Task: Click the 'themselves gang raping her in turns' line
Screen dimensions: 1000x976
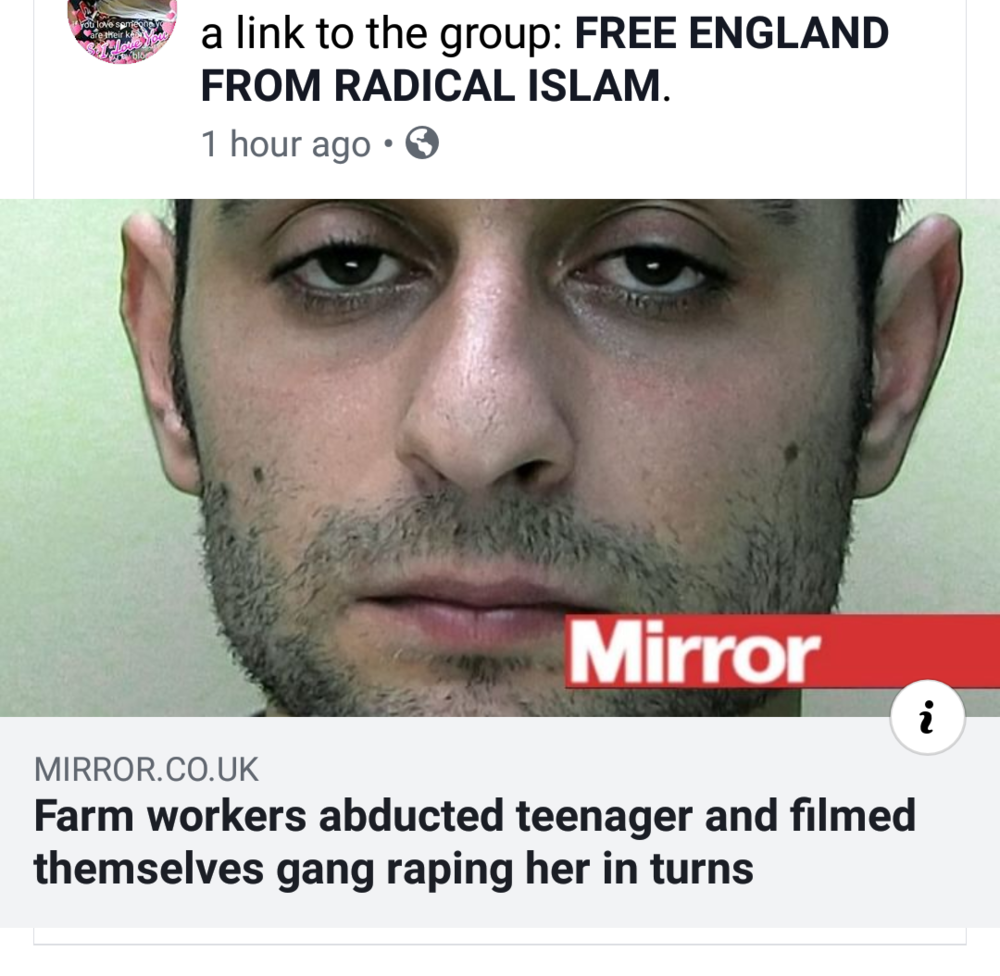Action: pos(393,868)
